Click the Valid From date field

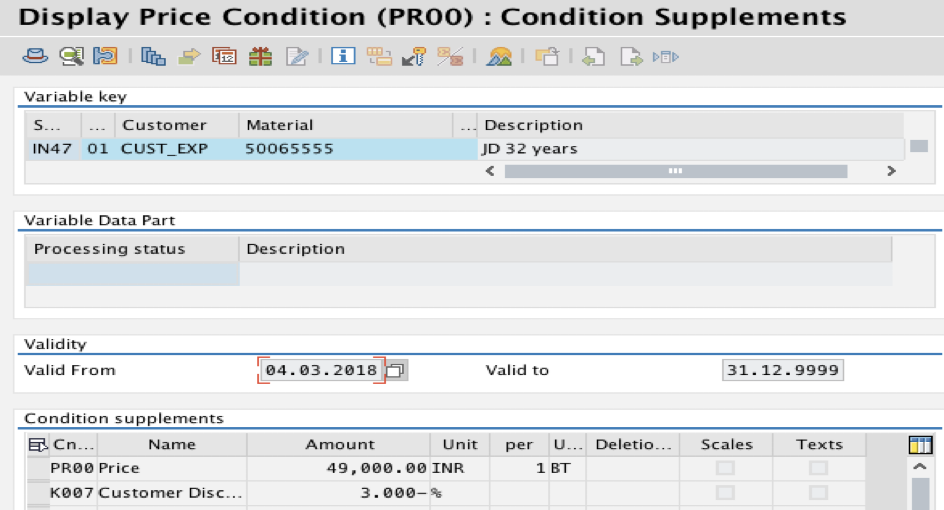pos(321,370)
